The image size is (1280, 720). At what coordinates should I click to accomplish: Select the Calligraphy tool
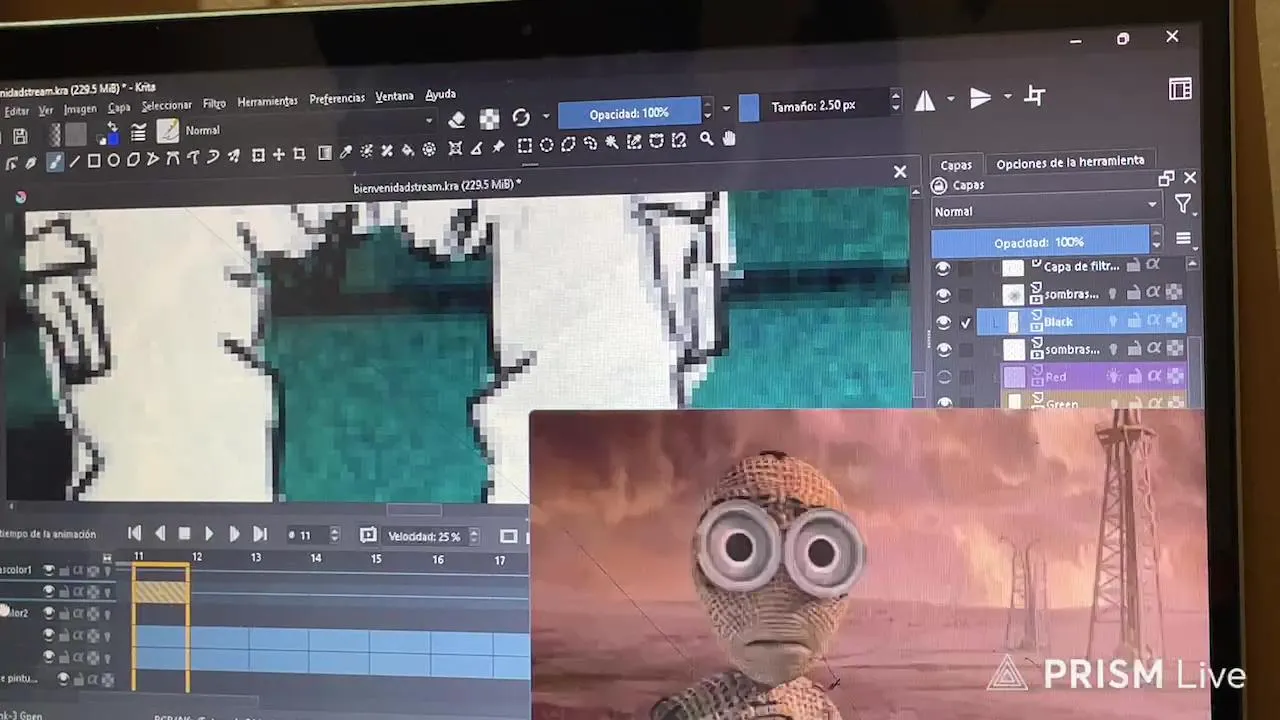point(30,162)
